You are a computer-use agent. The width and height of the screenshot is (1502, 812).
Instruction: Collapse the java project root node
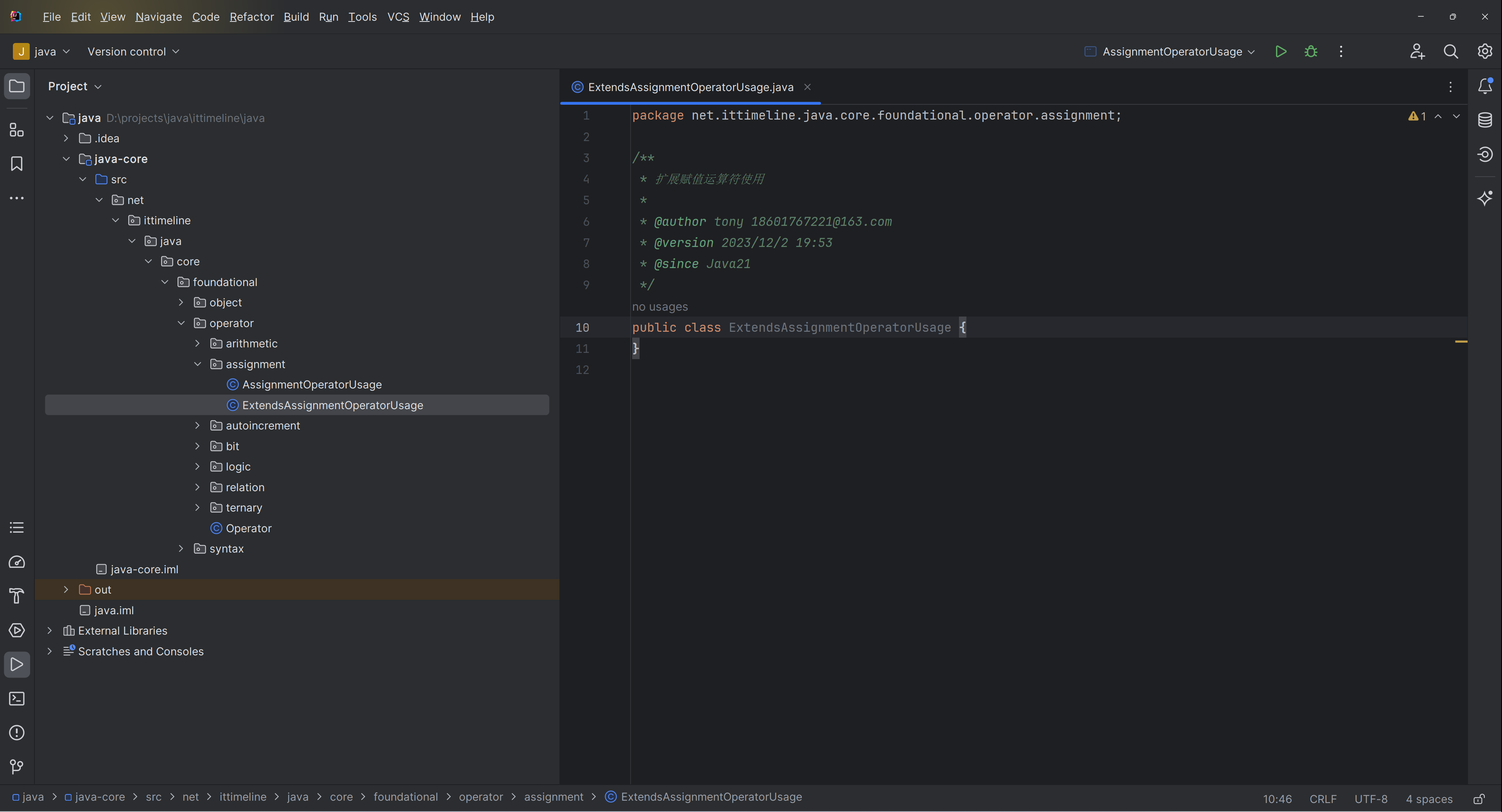point(50,118)
